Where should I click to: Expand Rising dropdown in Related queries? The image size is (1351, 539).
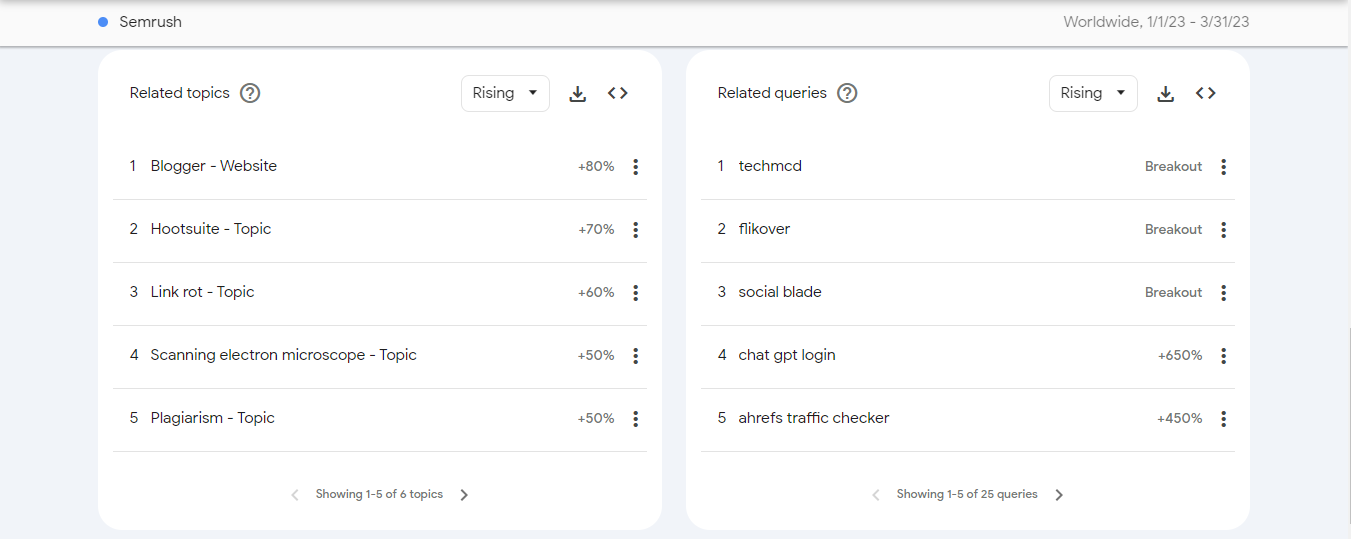point(1093,93)
